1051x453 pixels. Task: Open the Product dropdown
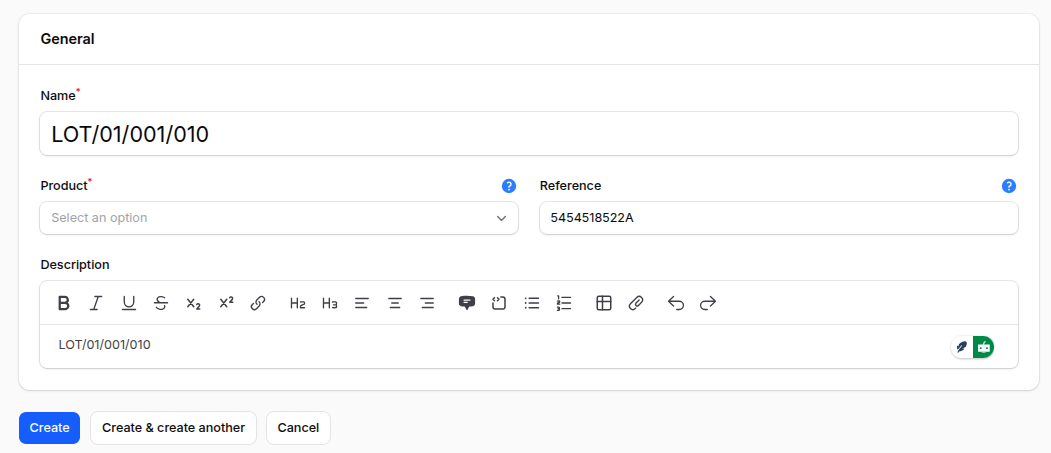pos(278,218)
